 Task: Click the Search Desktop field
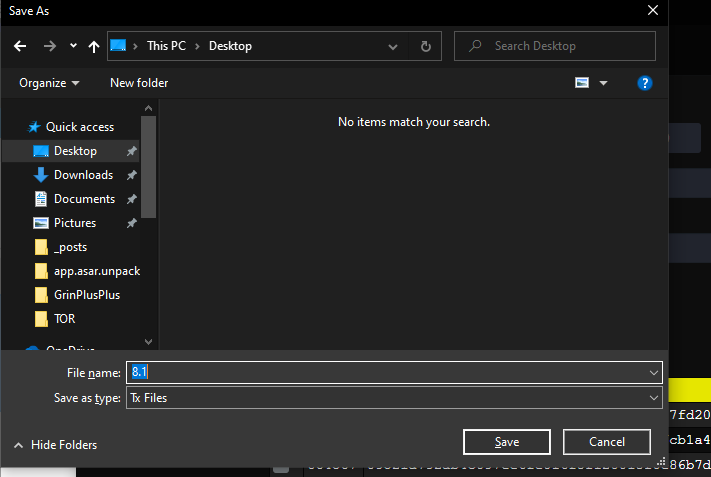pyautogui.click(x=555, y=46)
